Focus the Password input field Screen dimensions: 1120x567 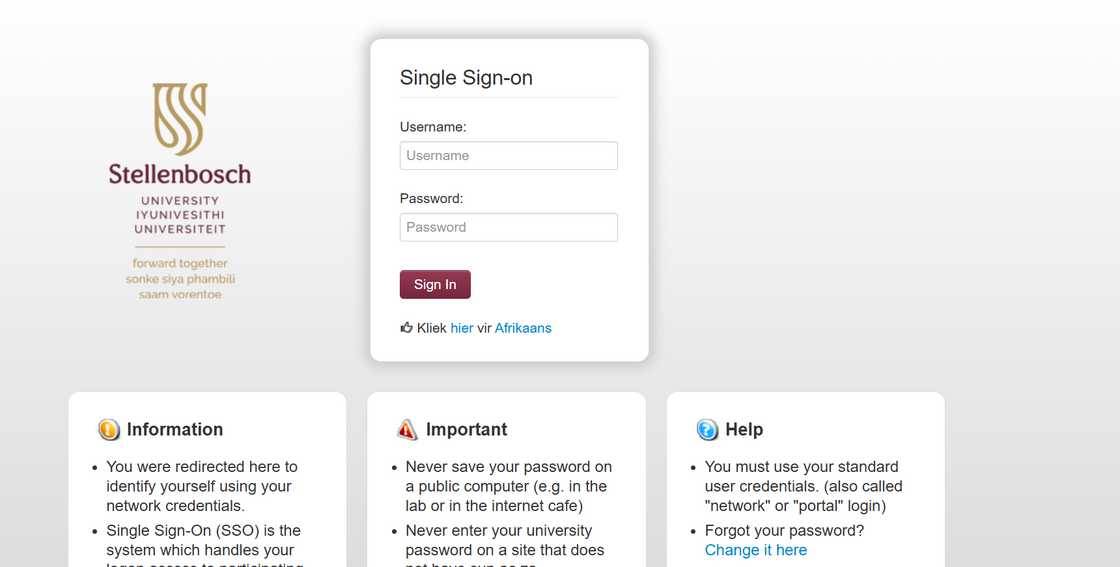[x=508, y=227]
